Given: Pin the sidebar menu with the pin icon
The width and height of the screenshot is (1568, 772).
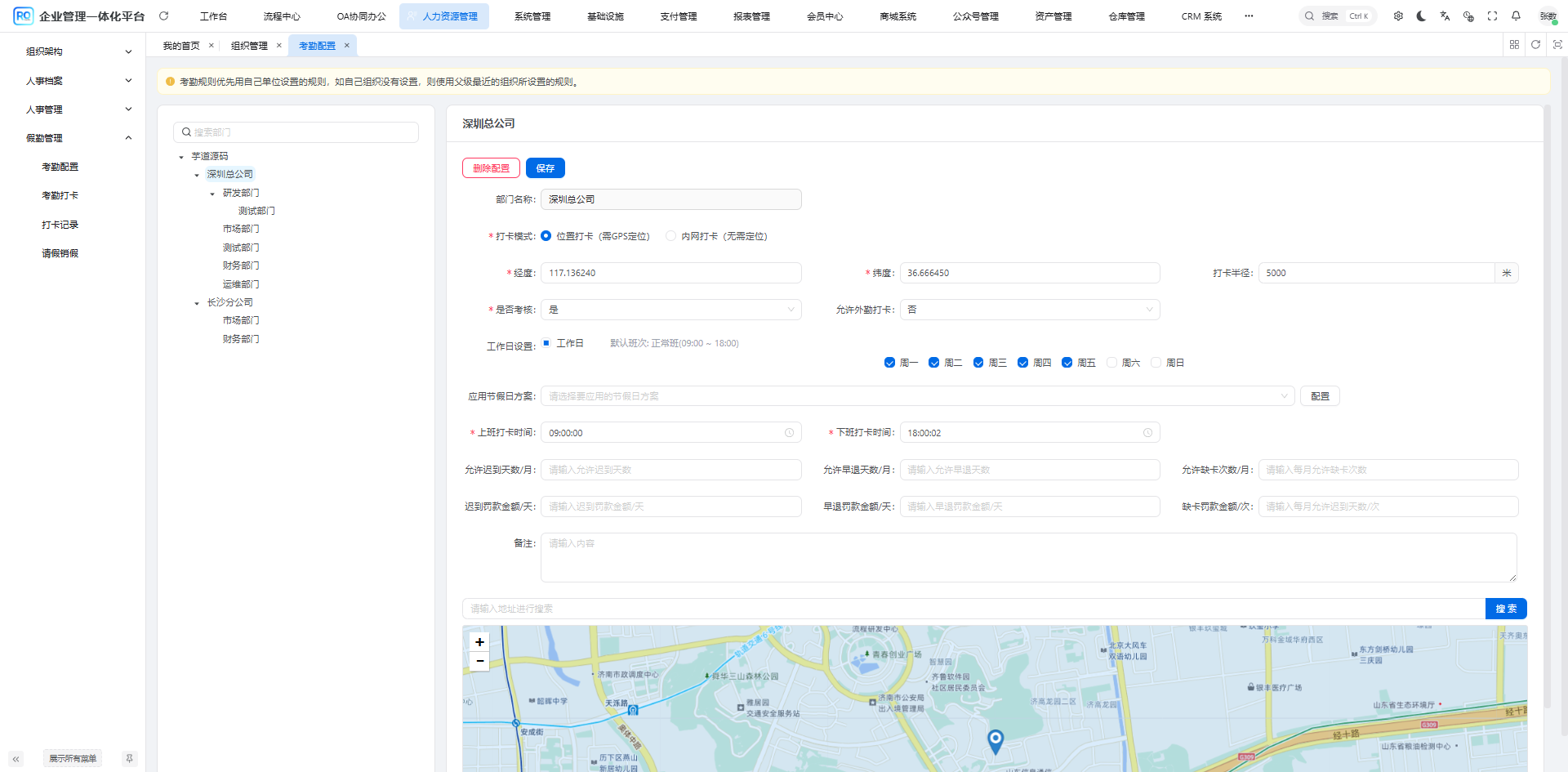Looking at the screenshot, I should click(x=129, y=759).
